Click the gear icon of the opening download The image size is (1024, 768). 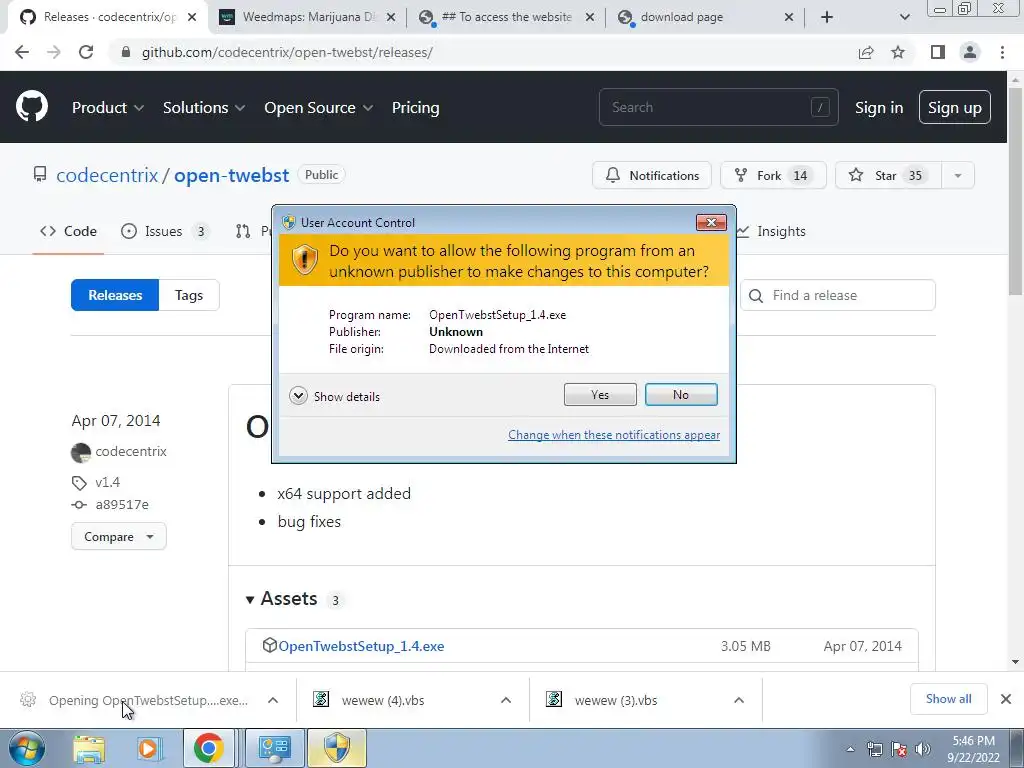28,699
